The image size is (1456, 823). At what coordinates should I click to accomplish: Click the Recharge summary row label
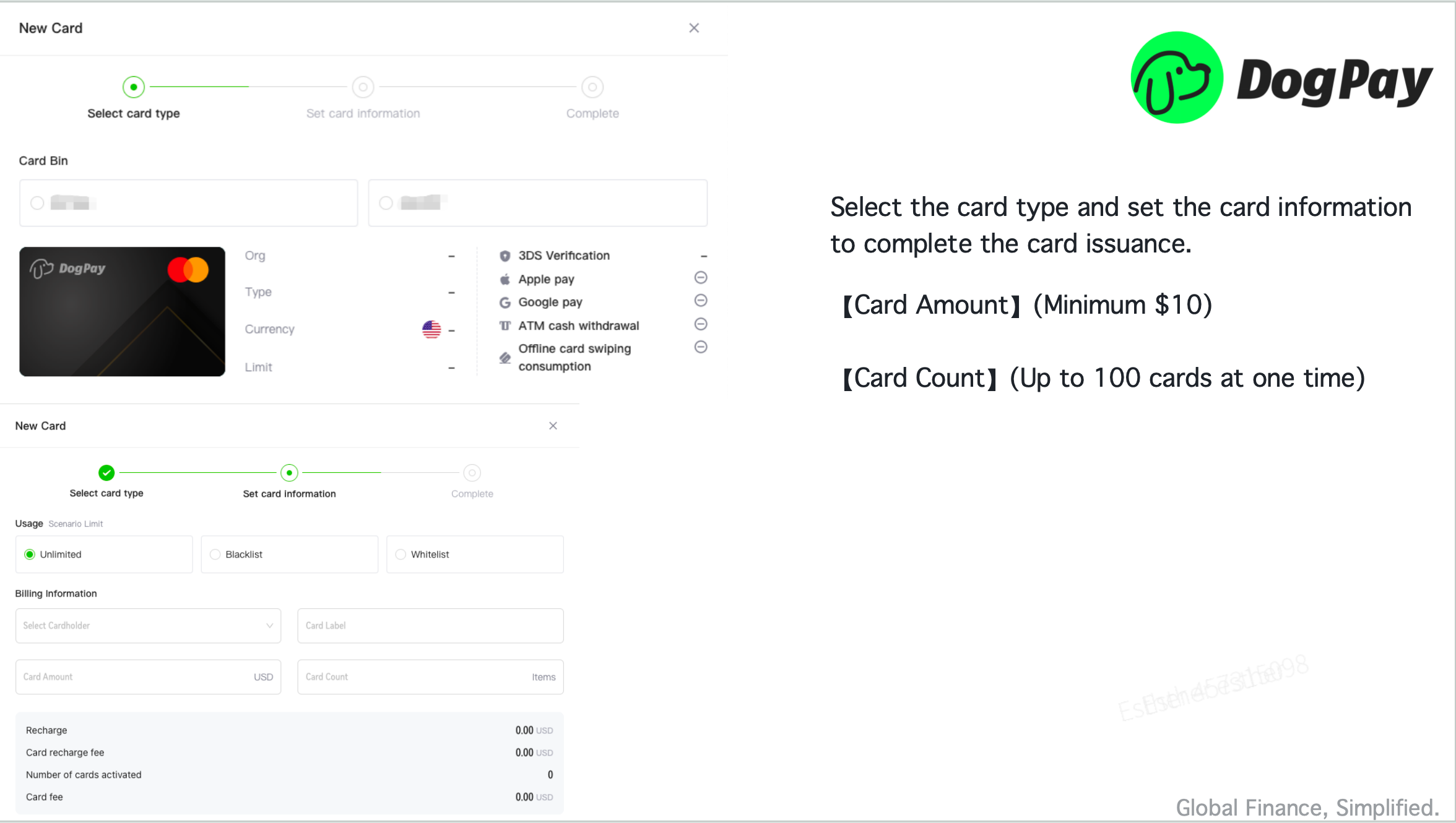click(x=46, y=730)
